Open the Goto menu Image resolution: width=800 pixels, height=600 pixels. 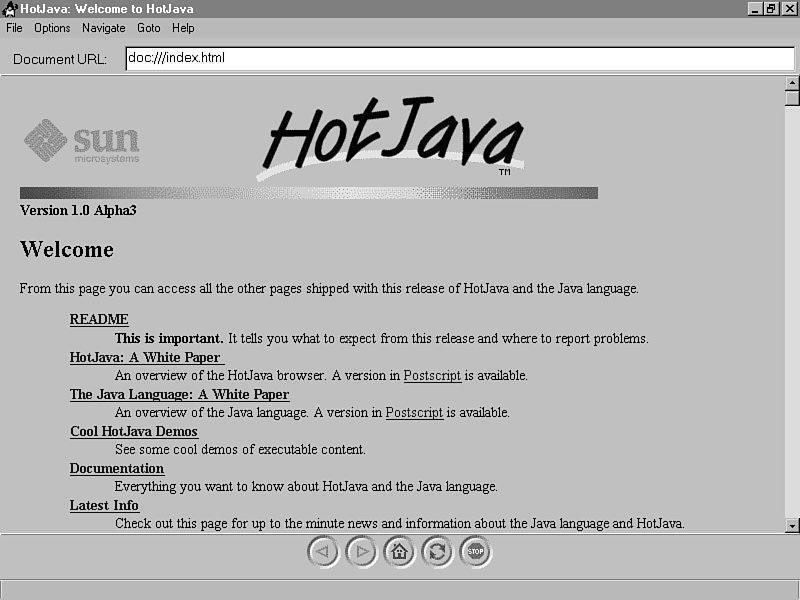148,28
